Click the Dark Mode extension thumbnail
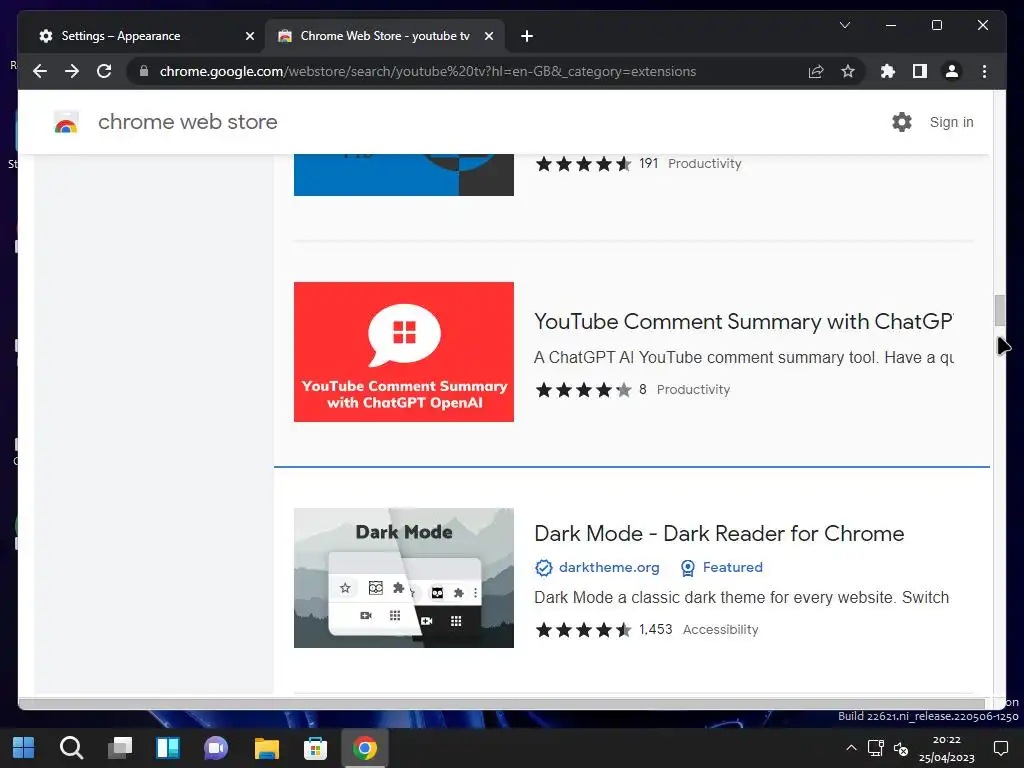Screen dimensions: 1024x768 click(x=404, y=578)
